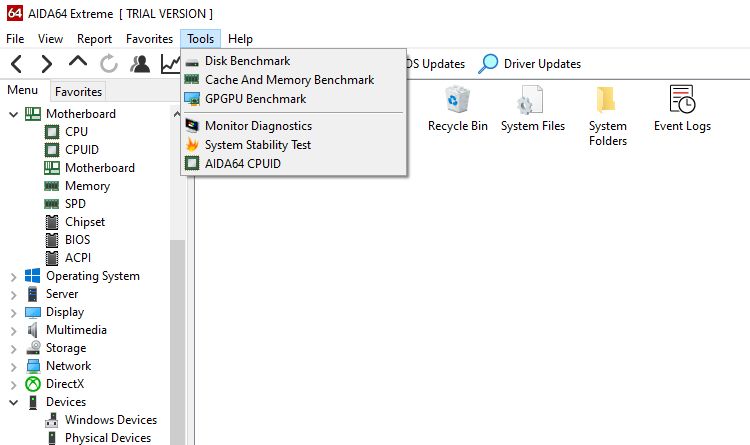This screenshot has width=750, height=445.
Task: Expand the Storage node
Action: pos(13,349)
